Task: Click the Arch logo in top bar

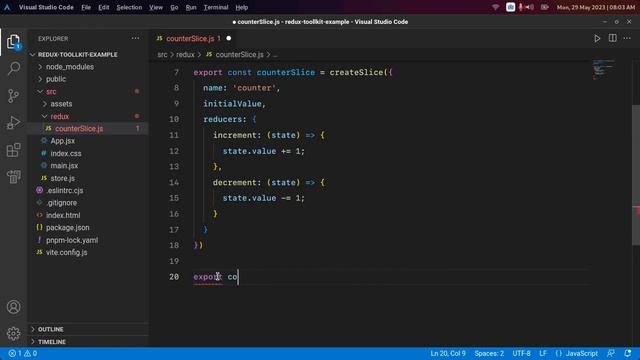Action: click(x=7, y=7)
